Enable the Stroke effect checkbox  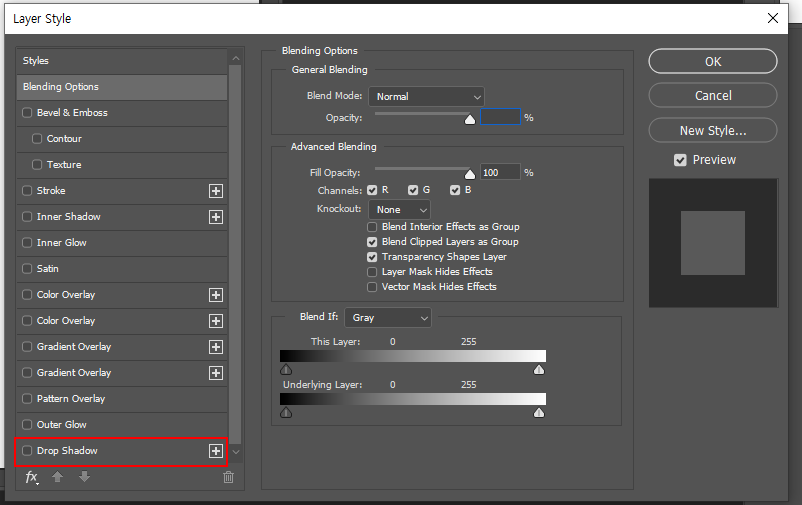click(x=27, y=191)
